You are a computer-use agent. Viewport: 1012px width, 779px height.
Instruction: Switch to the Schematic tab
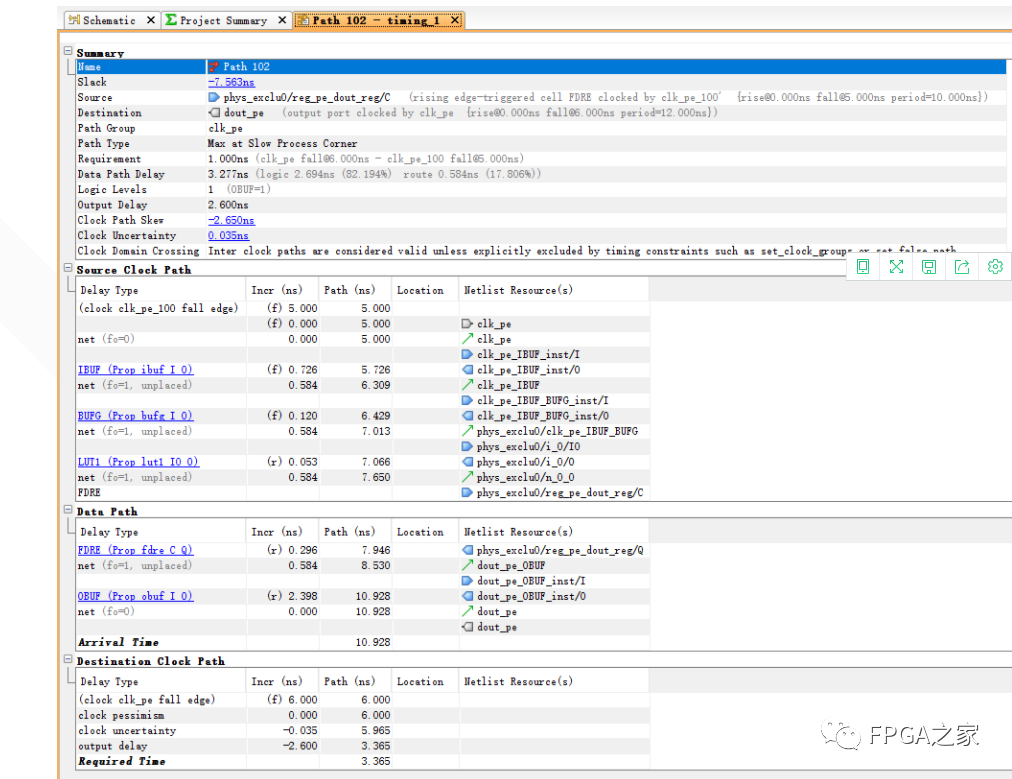click(x=104, y=19)
